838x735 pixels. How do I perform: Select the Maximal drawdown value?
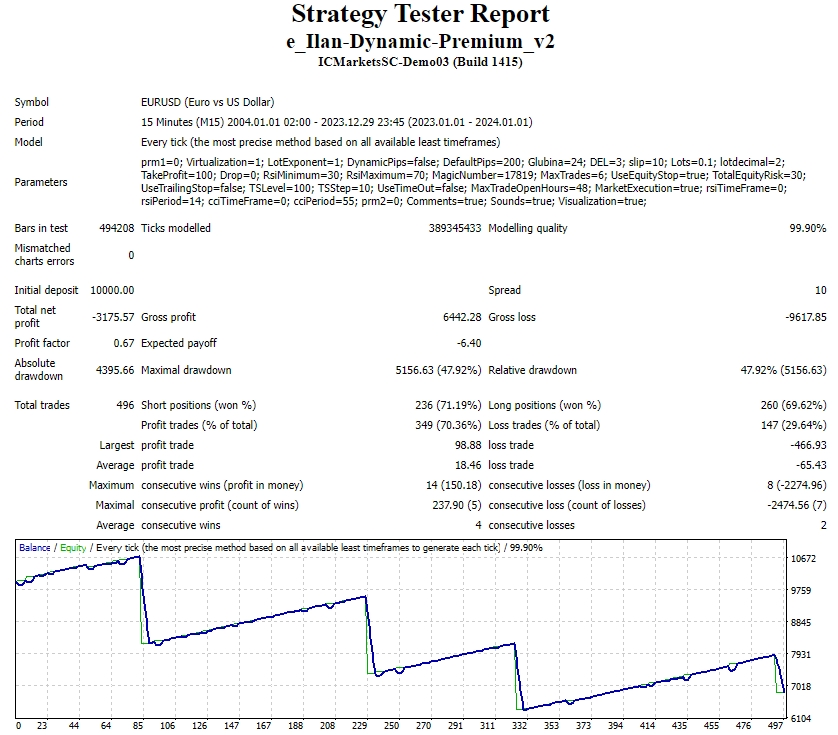coord(438,370)
